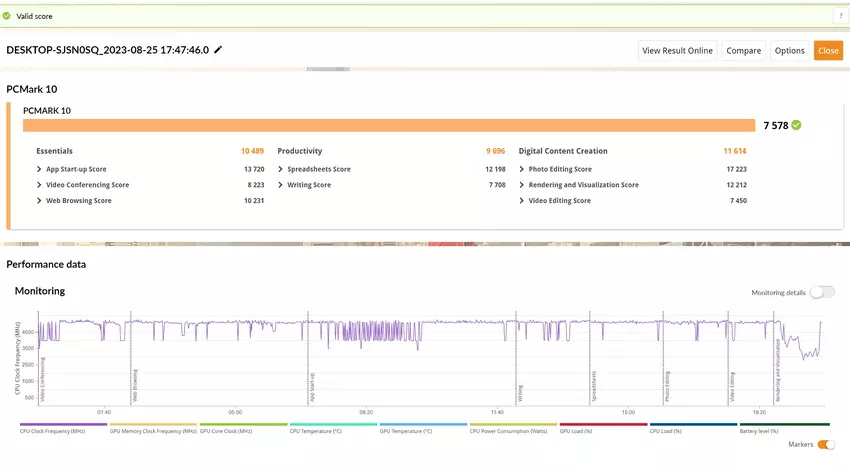Click the help question mark icon
Image resolution: width=850 pixels, height=474 pixels.
pos(840,16)
